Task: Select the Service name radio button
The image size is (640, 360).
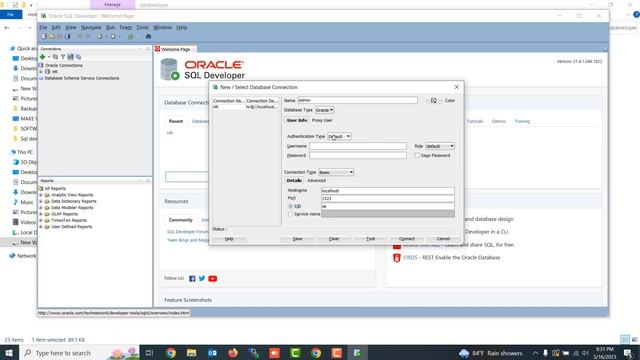Action: click(x=291, y=214)
